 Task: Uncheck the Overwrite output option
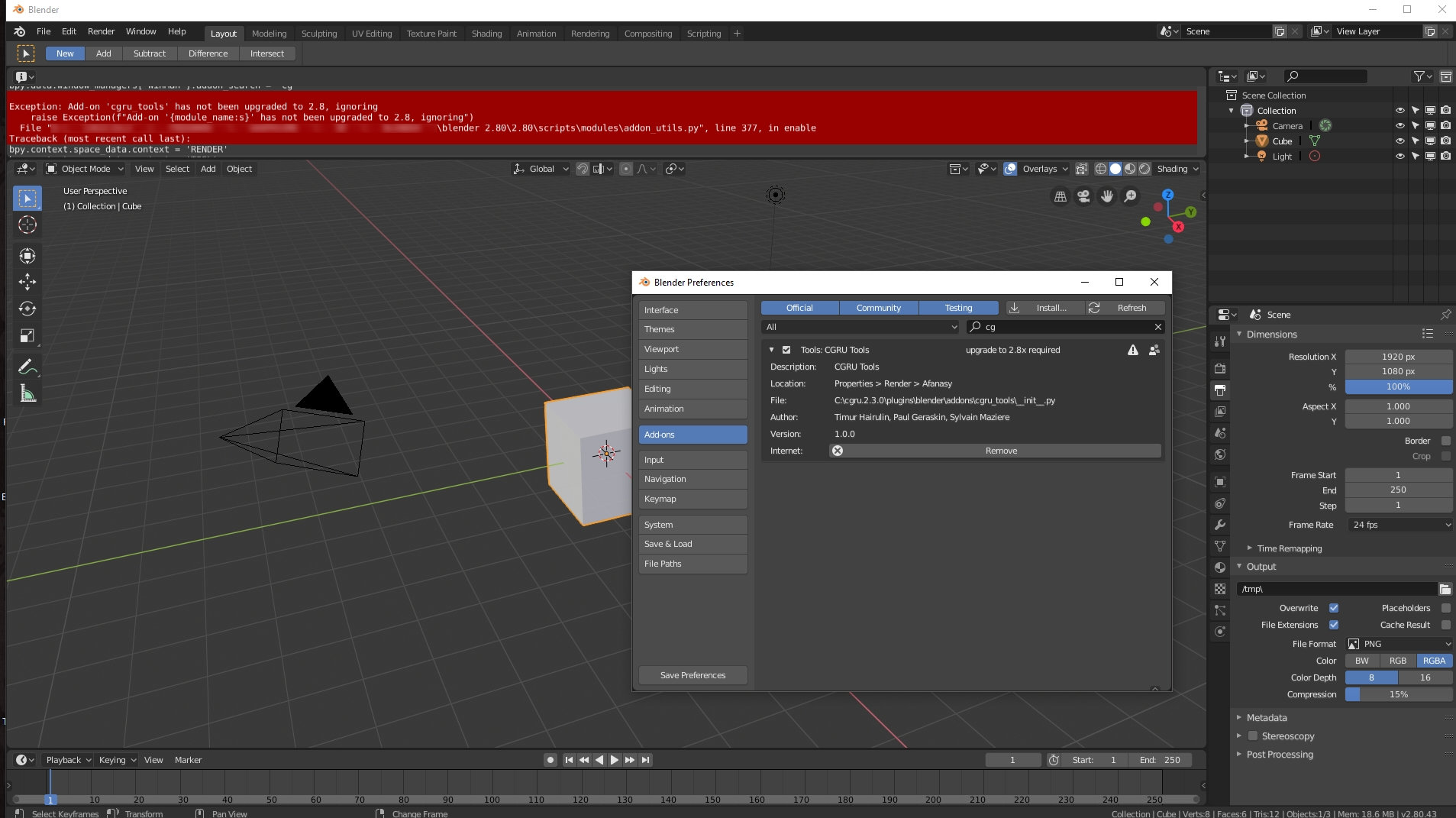pos(1334,608)
